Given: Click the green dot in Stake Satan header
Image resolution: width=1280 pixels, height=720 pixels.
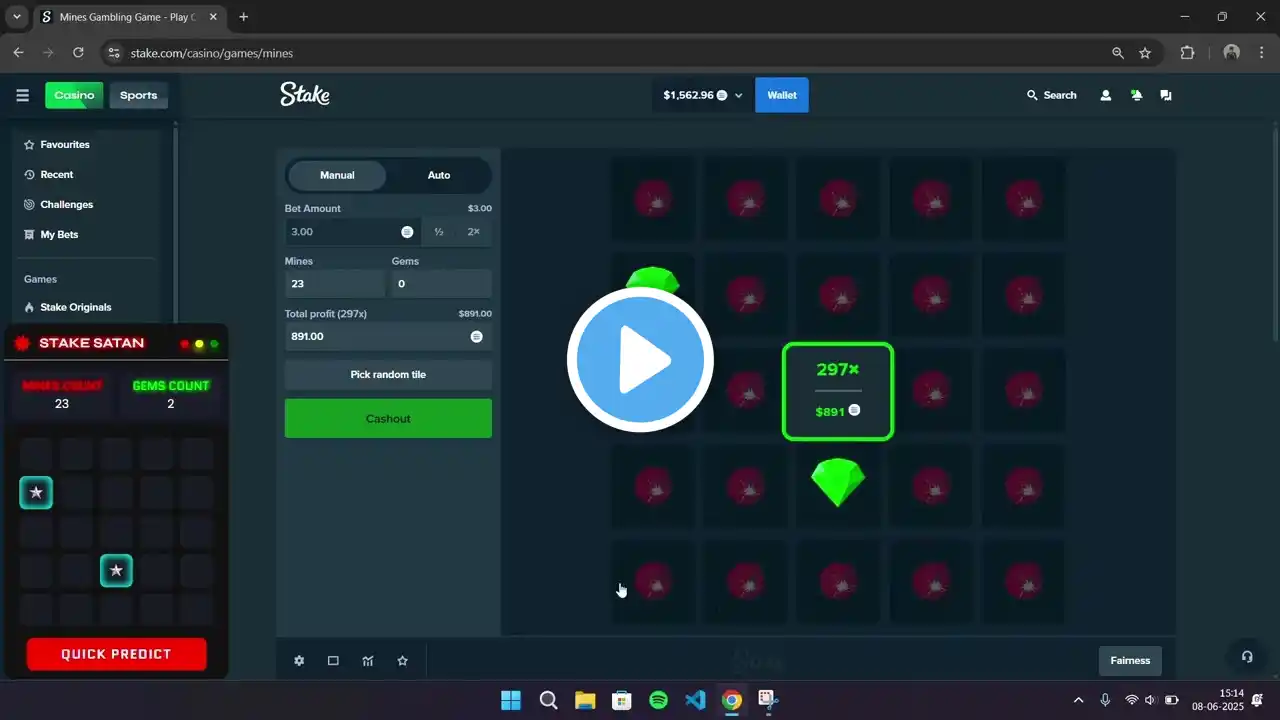Looking at the screenshot, I should 214,344.
